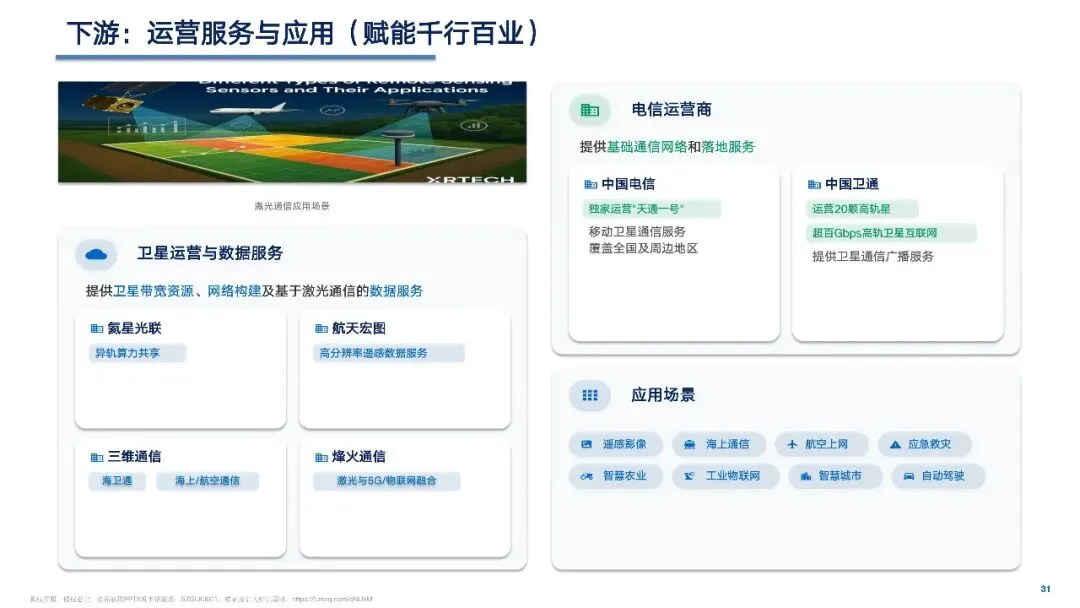Click the text 提供卫星通信广播服务
The image size is (1080, 608).
[x=873, y=257]
